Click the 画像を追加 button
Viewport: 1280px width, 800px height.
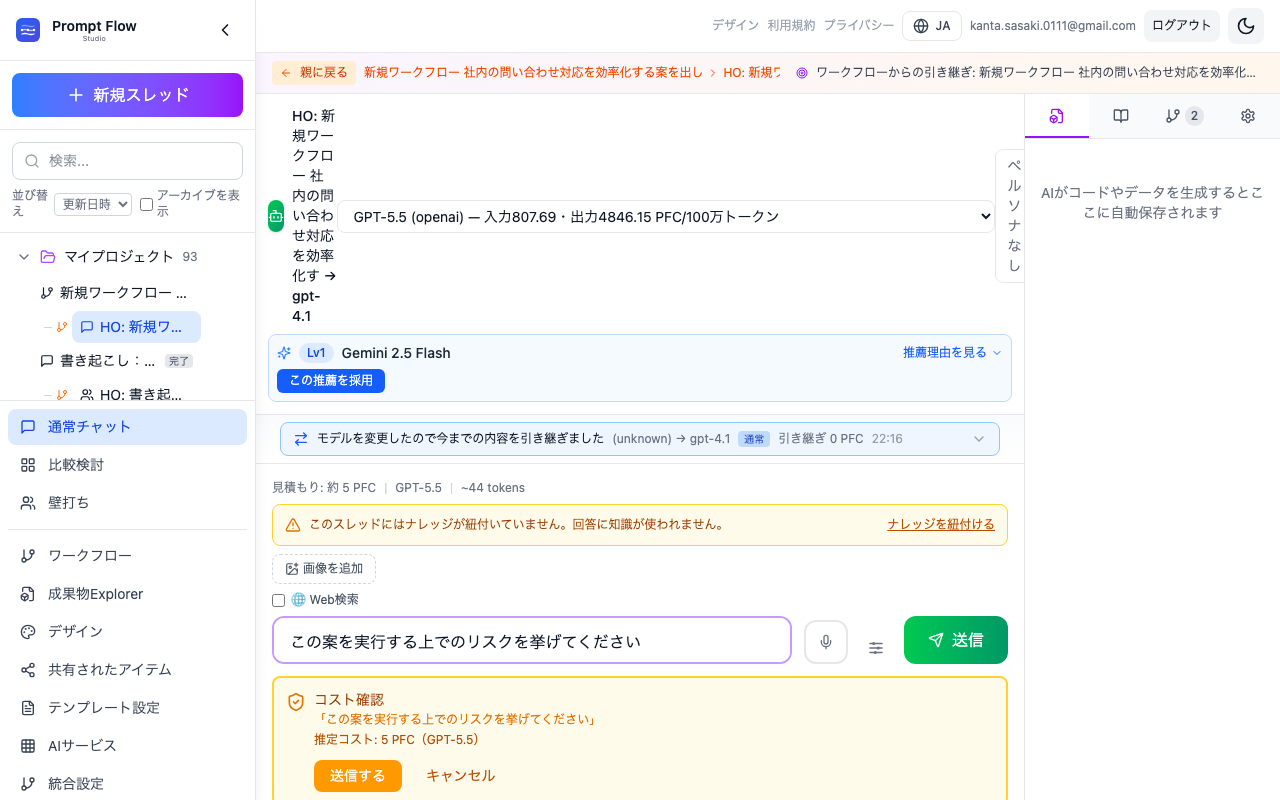coord(324,569)
